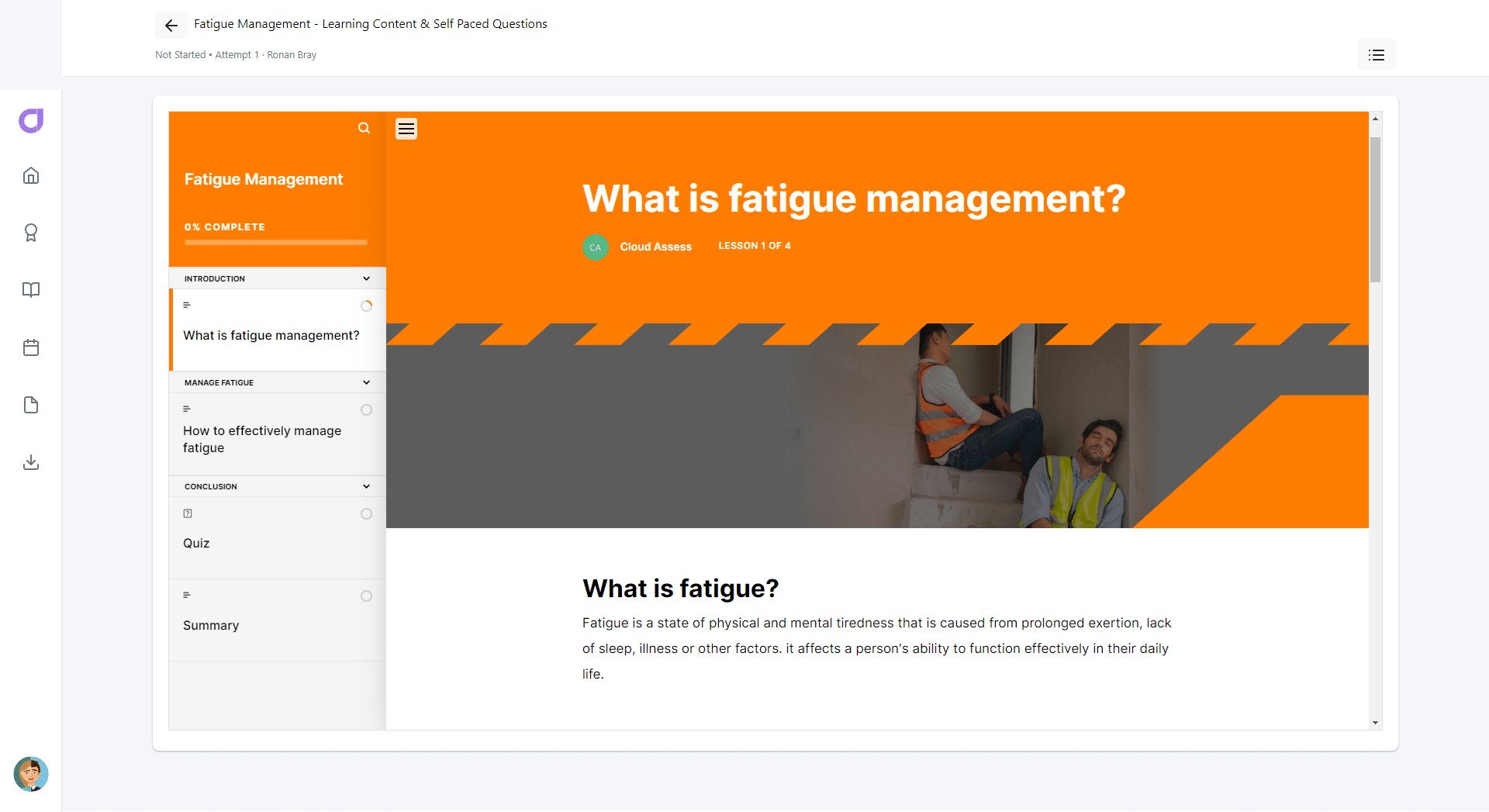Click the status circle for What is fatigue management
Viewport: 1489px width, 812px height.
(x=367, y=306)
